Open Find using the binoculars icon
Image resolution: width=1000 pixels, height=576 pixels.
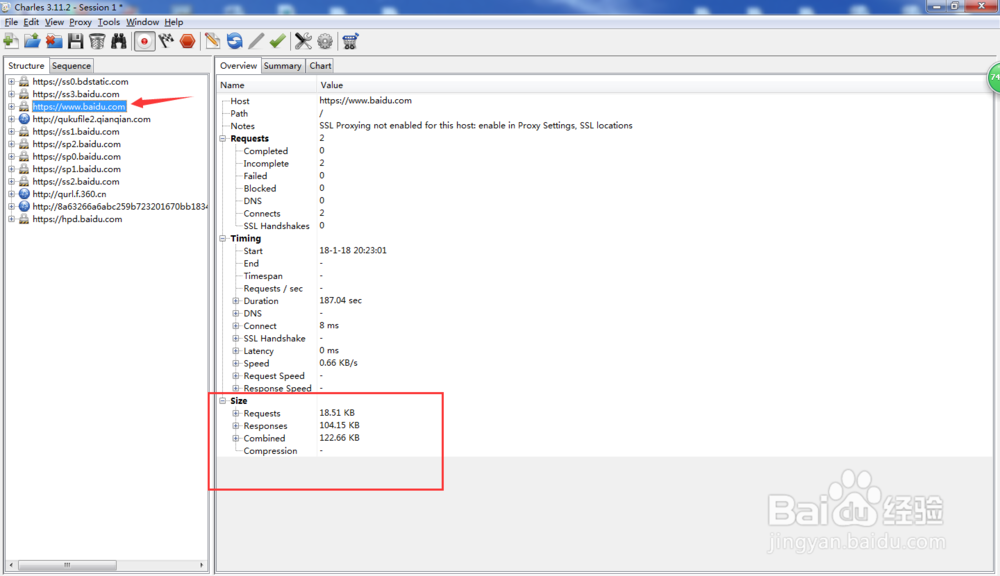(119, 41)
